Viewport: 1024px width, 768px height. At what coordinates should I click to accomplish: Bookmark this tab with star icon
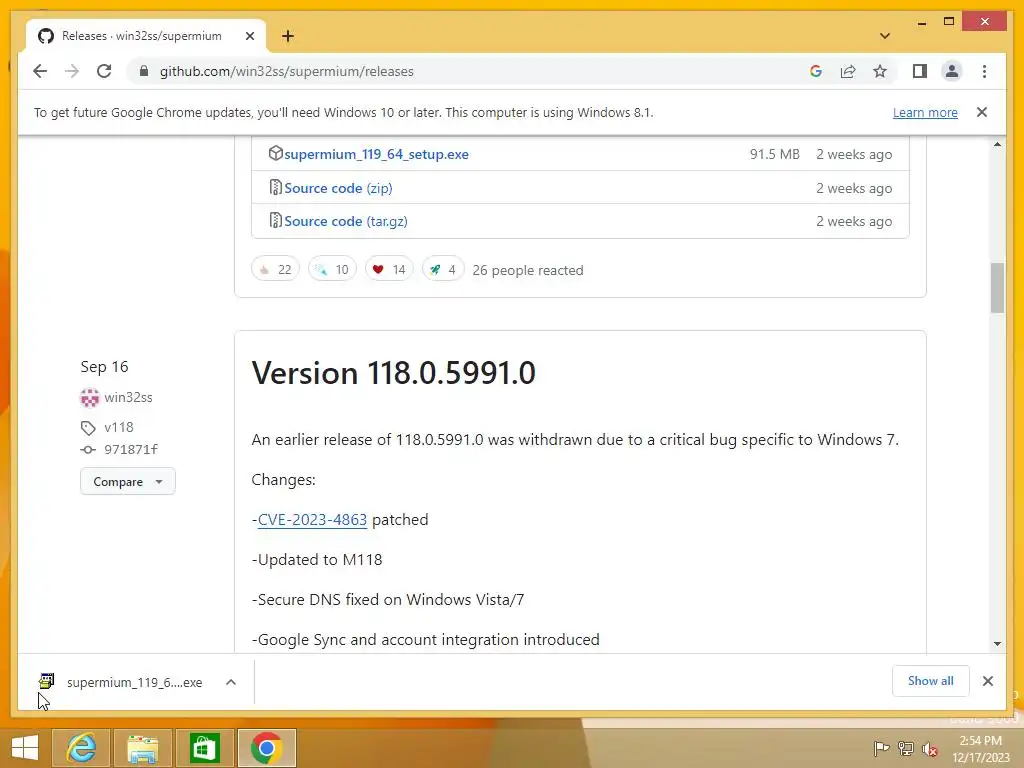click(880, 71)
